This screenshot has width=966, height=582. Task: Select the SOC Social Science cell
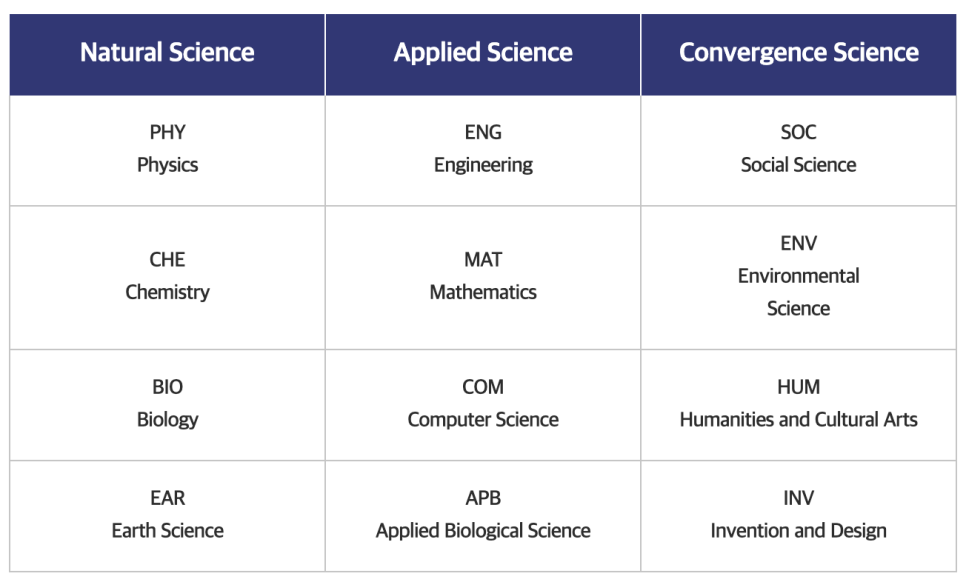(798, 150)
